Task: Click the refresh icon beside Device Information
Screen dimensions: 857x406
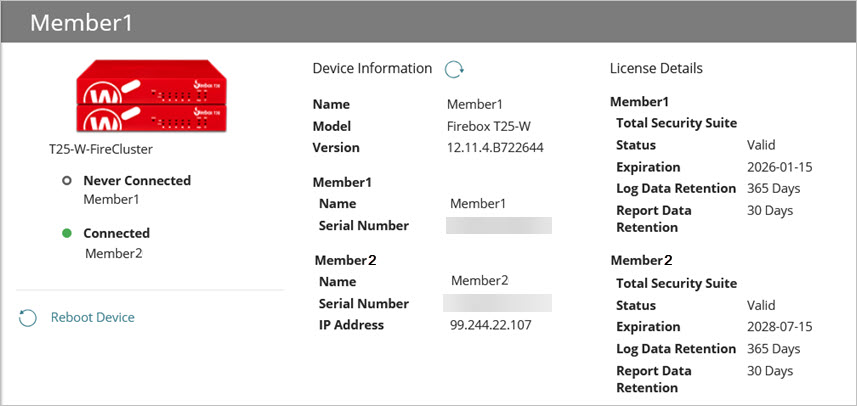Action: [455, 69]
